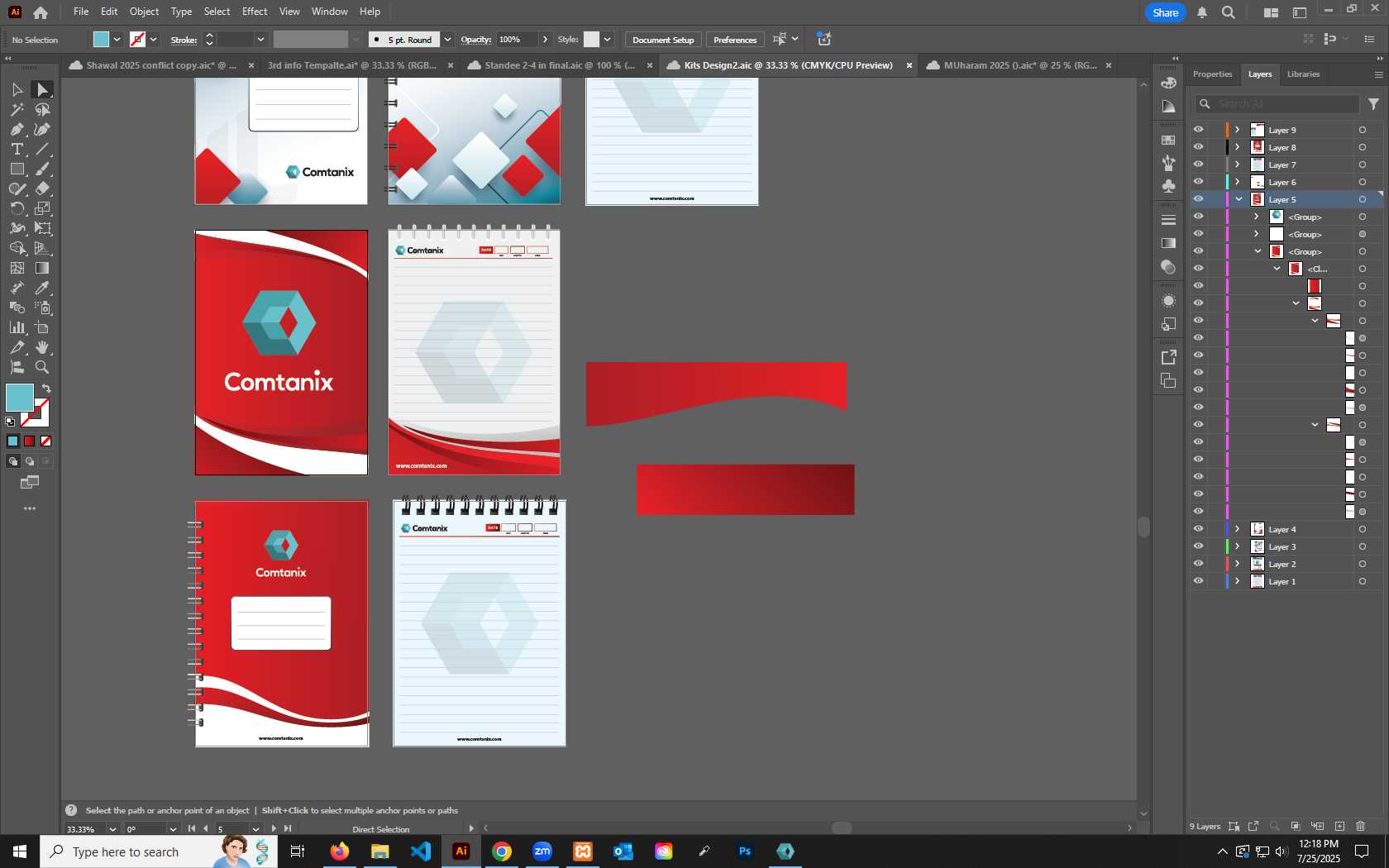Close the Kits Design2.aic tab
1389x868 pixels.
coord(909,65)
